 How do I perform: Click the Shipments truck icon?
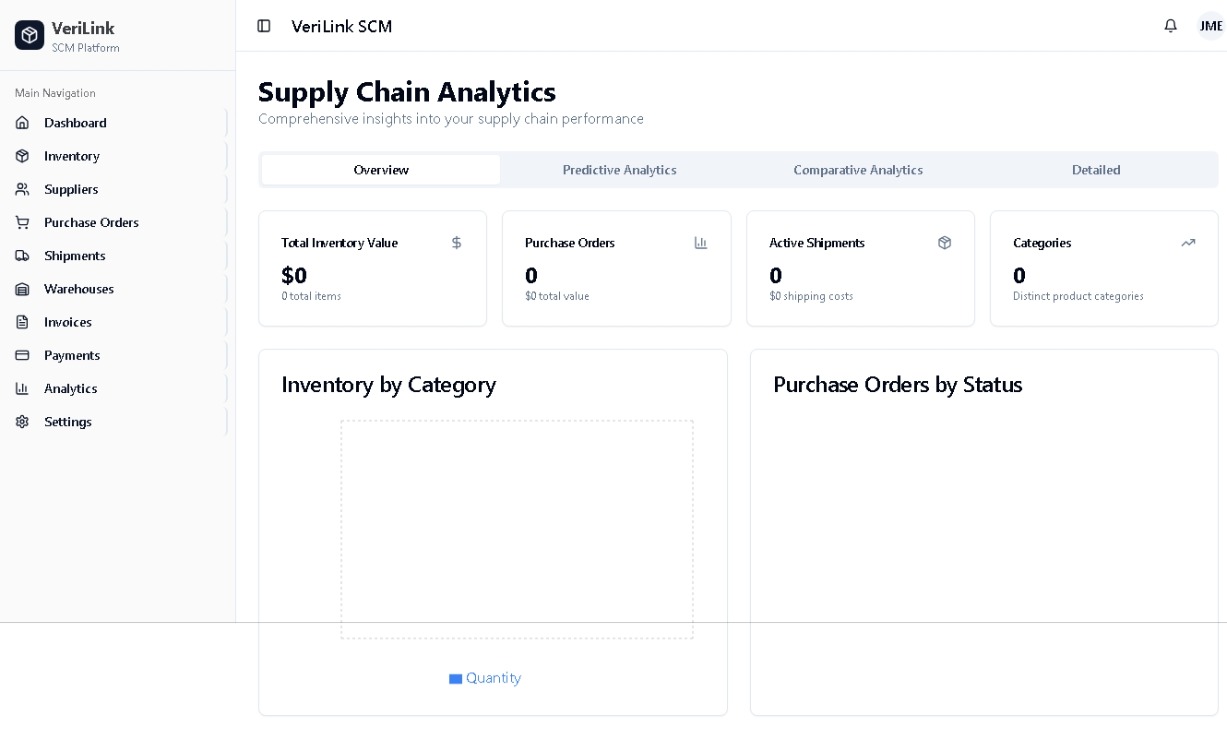click(22, 256)
